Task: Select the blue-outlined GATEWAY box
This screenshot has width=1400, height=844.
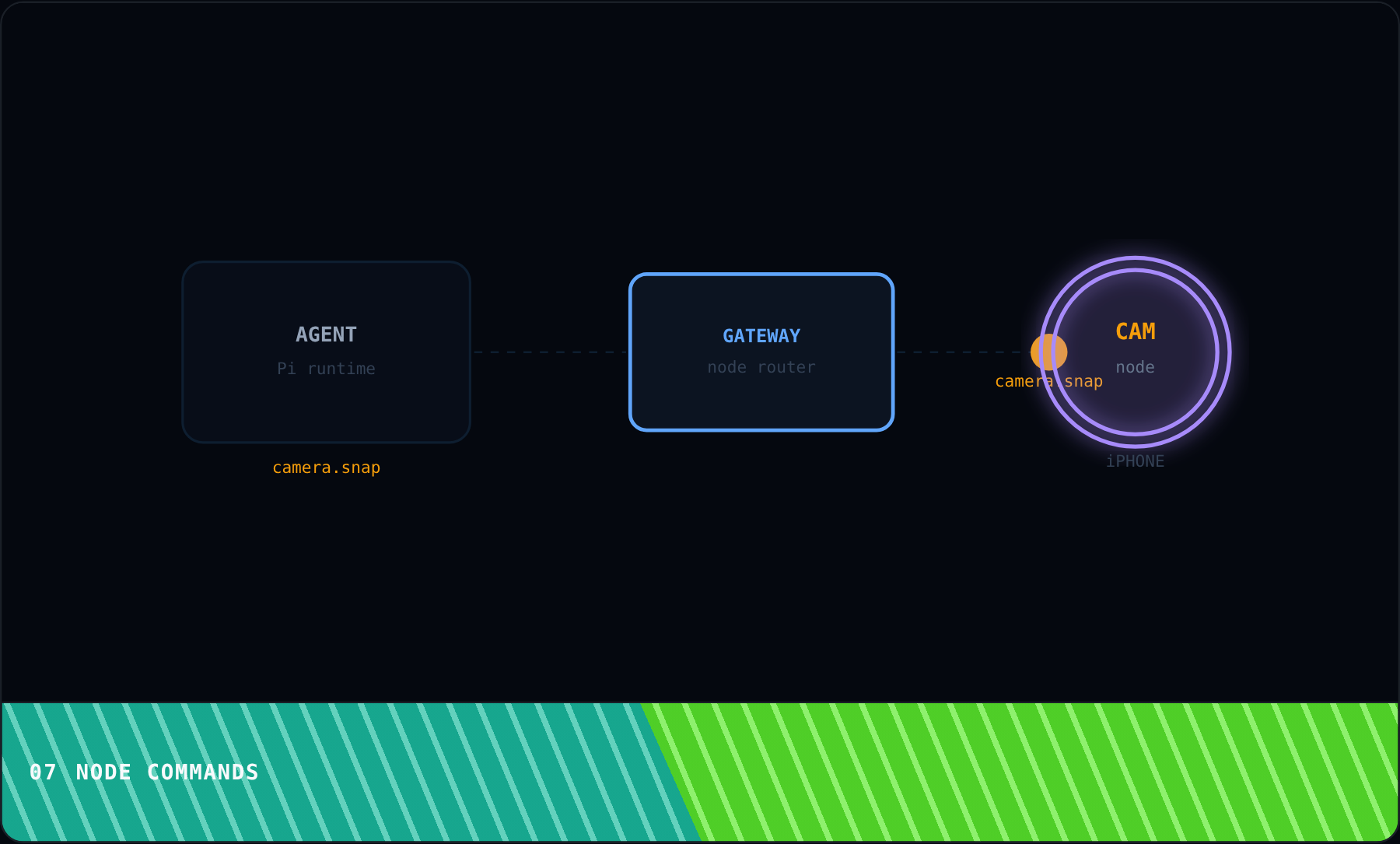Action: (761, 352)
